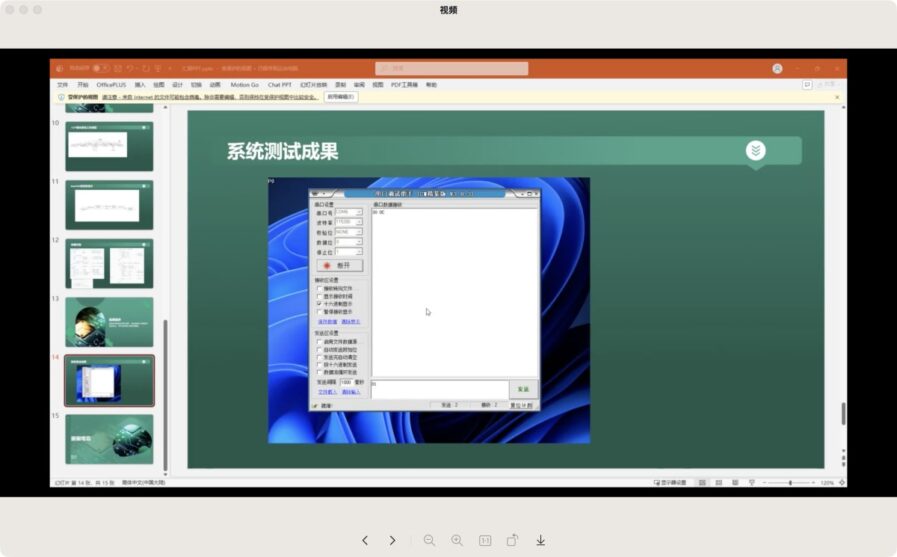Click the zoom out magnifier icon
Screen dimensions: 897x557
coord(429,540)
